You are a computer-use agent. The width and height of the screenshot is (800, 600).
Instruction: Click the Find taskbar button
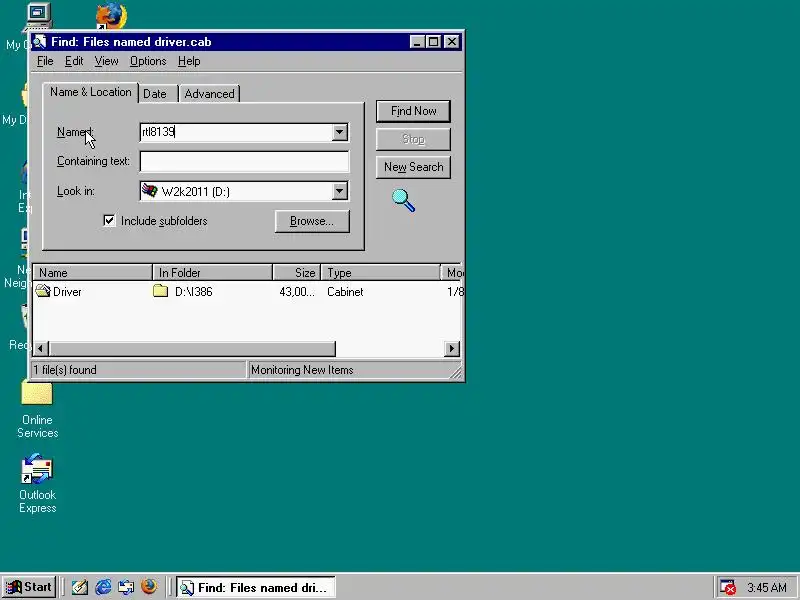(256, 588)
